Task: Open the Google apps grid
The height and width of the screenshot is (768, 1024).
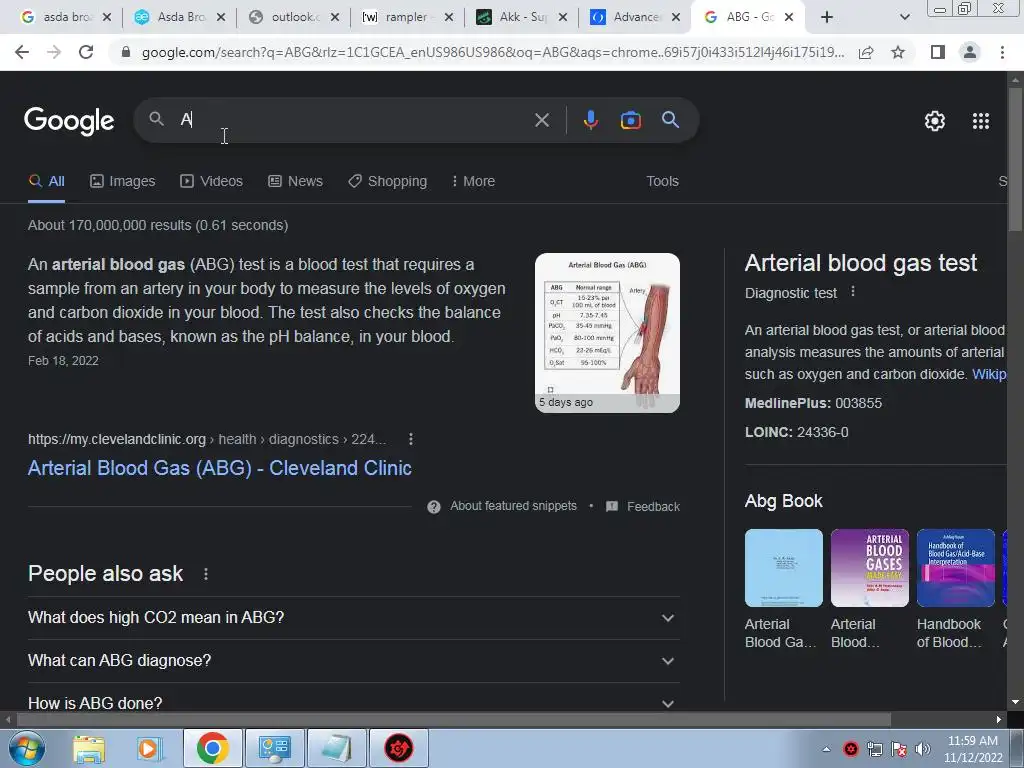Action: (x=980, y=121)
